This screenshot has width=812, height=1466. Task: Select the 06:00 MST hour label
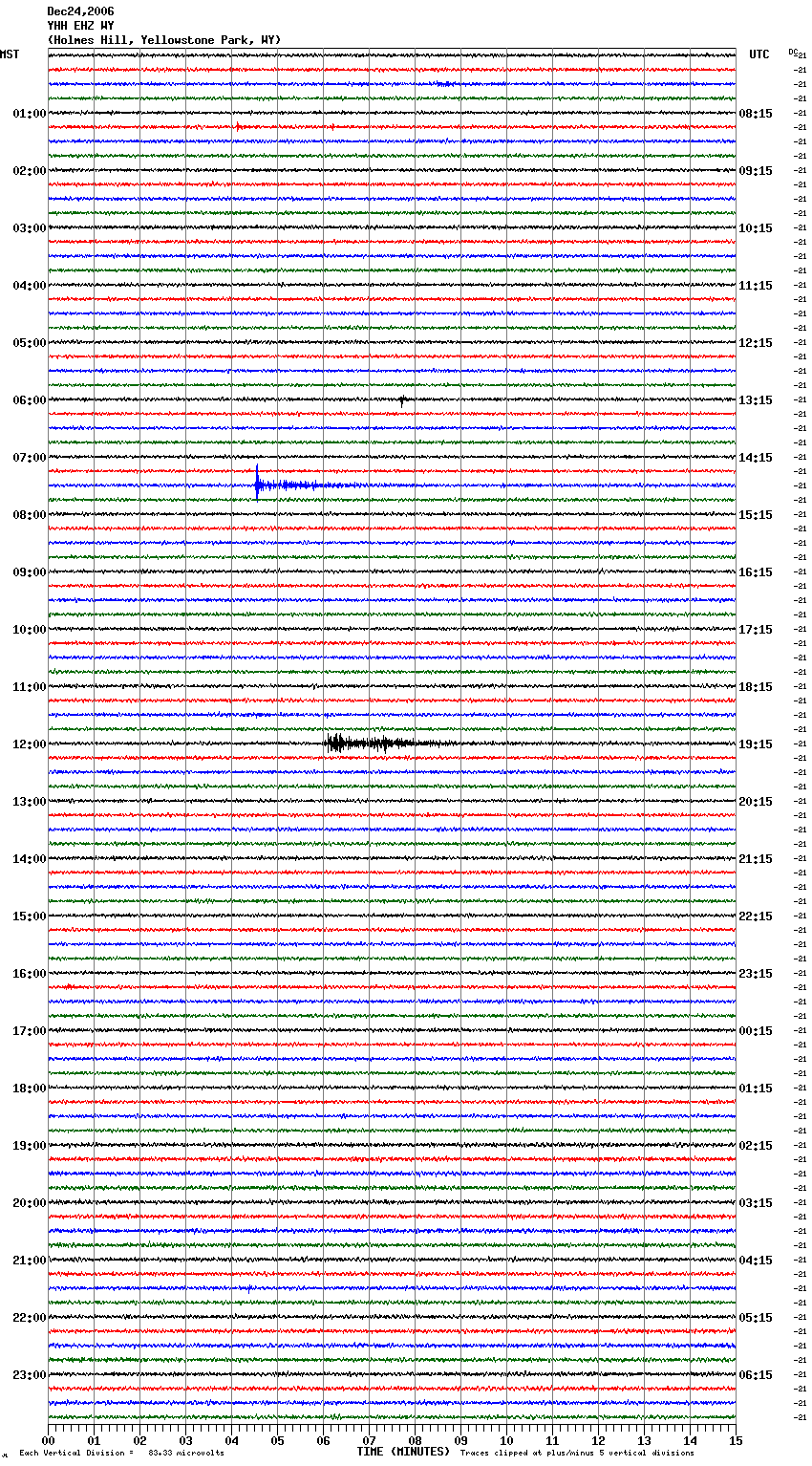click(x=30, y=400)
